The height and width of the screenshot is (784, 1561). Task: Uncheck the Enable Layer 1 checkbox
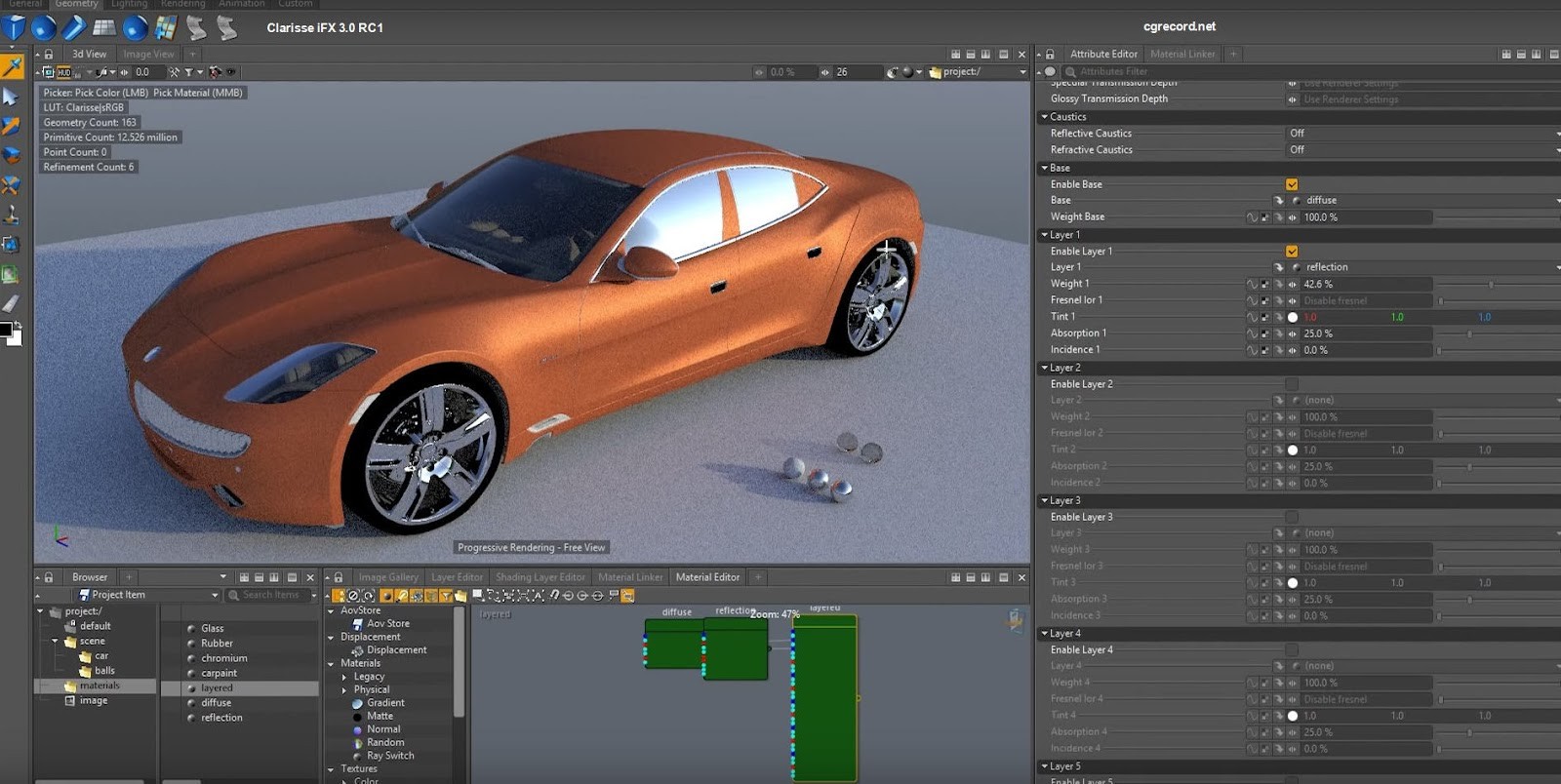click(1292, 252)
